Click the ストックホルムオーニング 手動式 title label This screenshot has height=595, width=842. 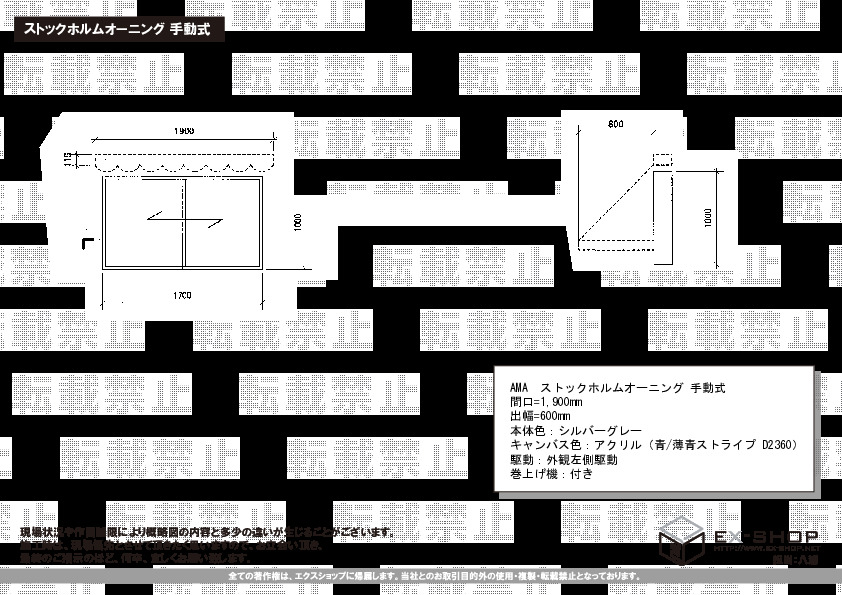coord(115,29)
